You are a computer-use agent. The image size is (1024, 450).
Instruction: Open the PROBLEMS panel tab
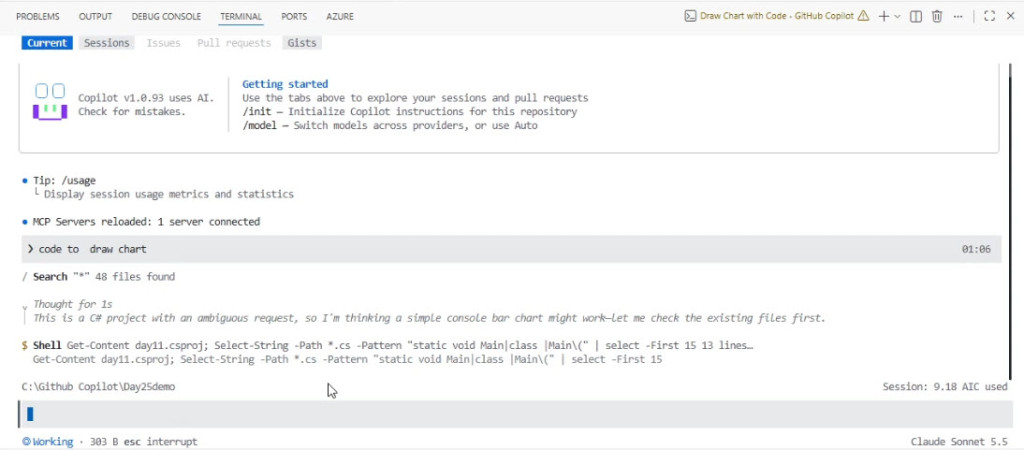[x=37, y=16]
